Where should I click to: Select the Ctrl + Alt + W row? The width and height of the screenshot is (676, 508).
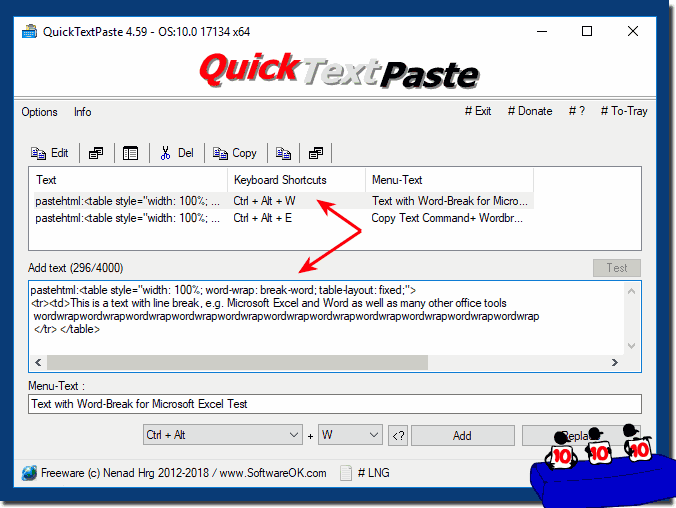click(283, 201)
